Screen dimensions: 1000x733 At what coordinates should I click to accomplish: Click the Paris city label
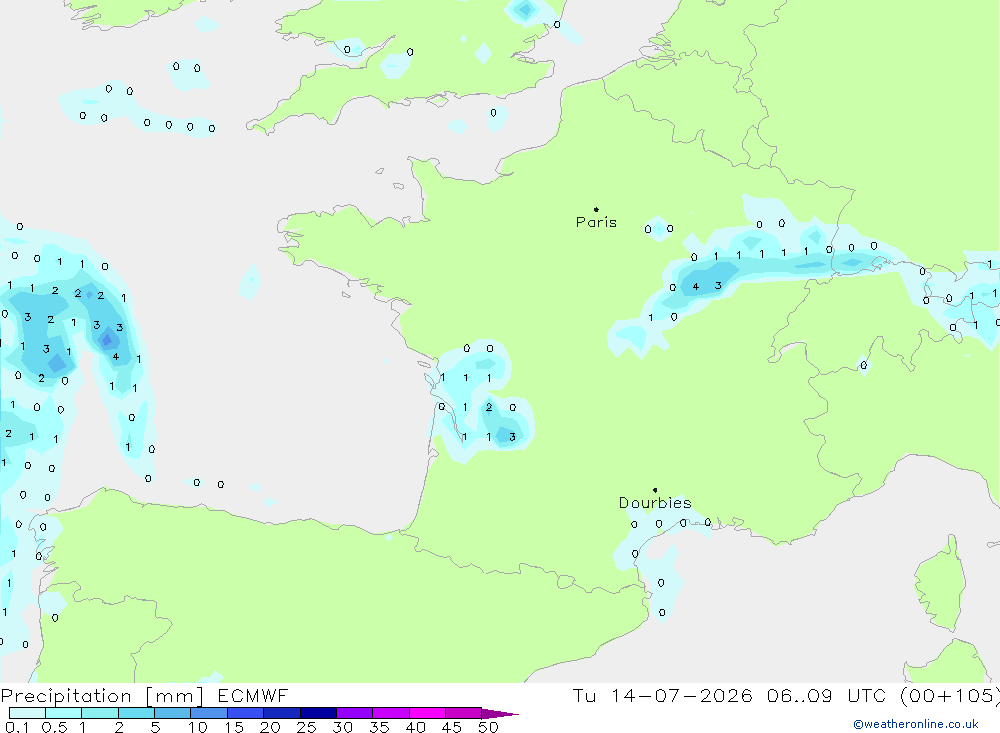pos(596,222)
